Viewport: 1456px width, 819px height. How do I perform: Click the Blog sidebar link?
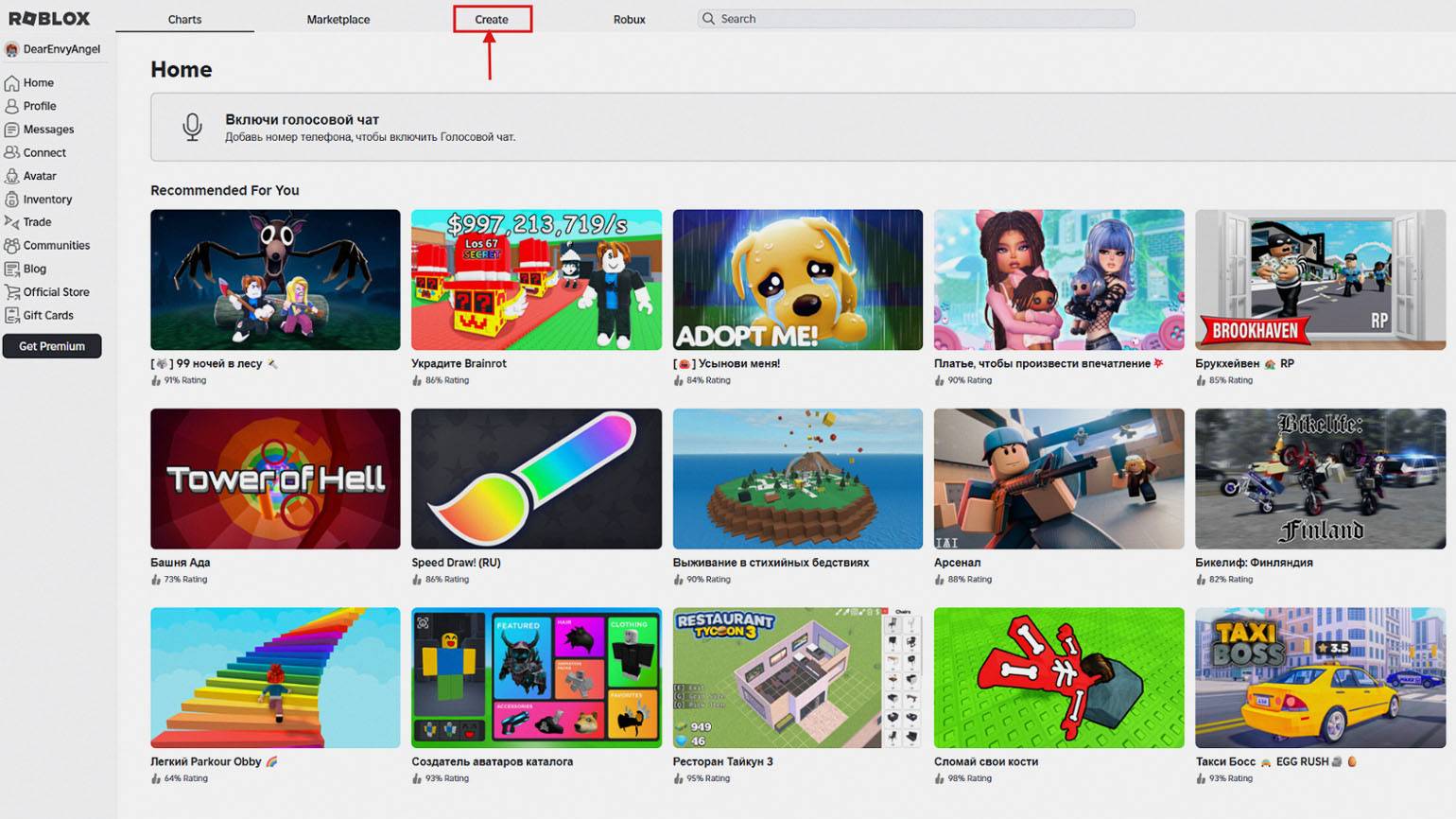tap(35, 269)
